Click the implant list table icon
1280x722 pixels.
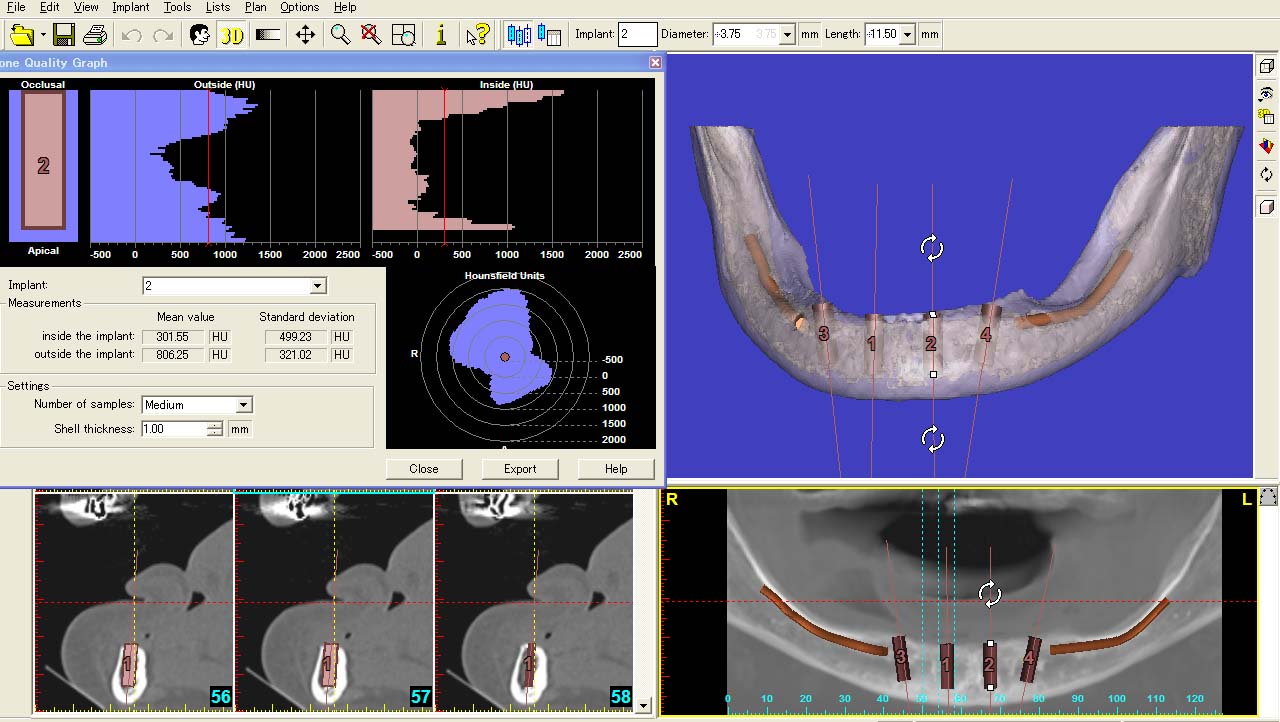(549, 35)
